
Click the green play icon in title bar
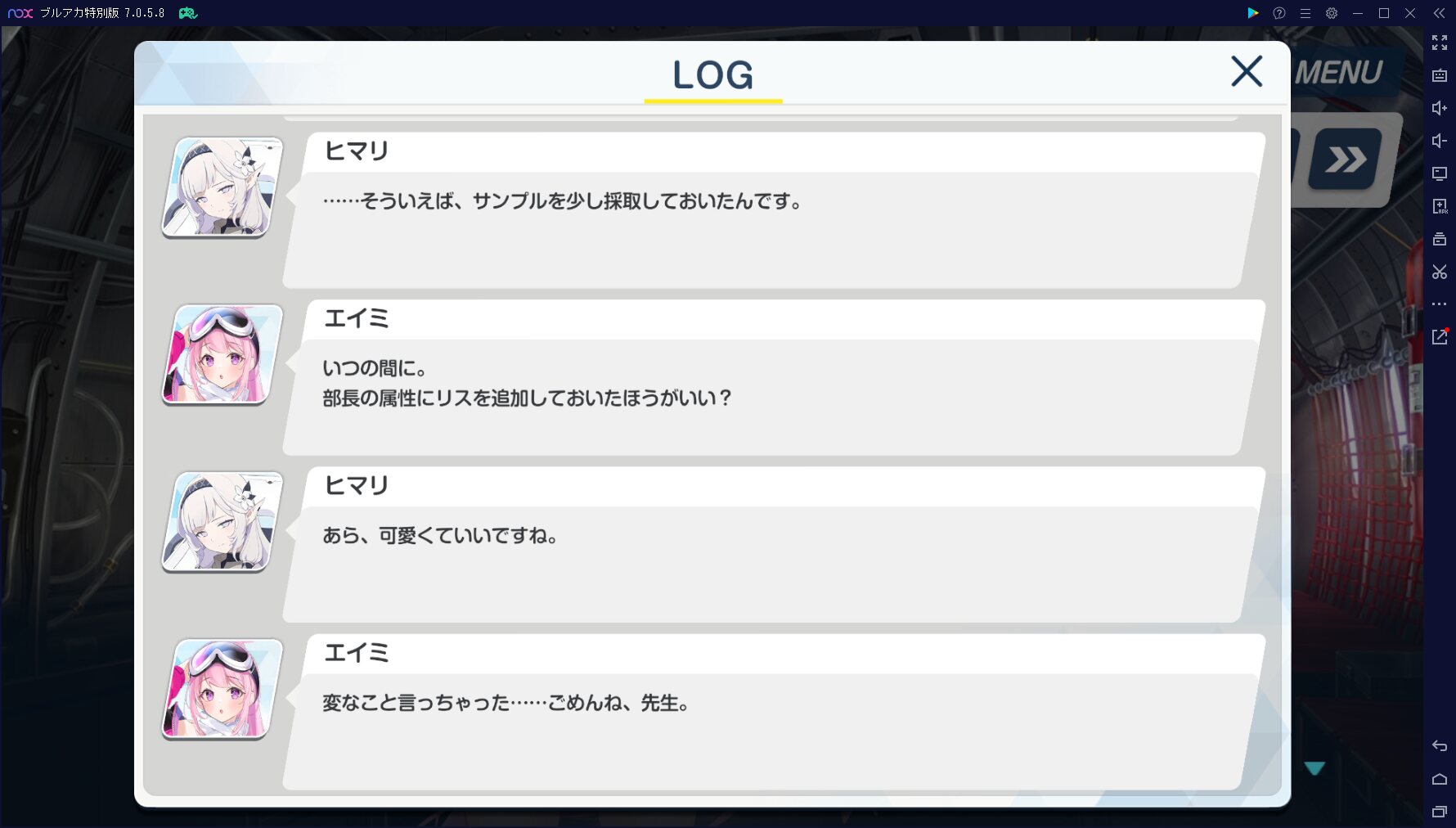(x=1252, y=13)
